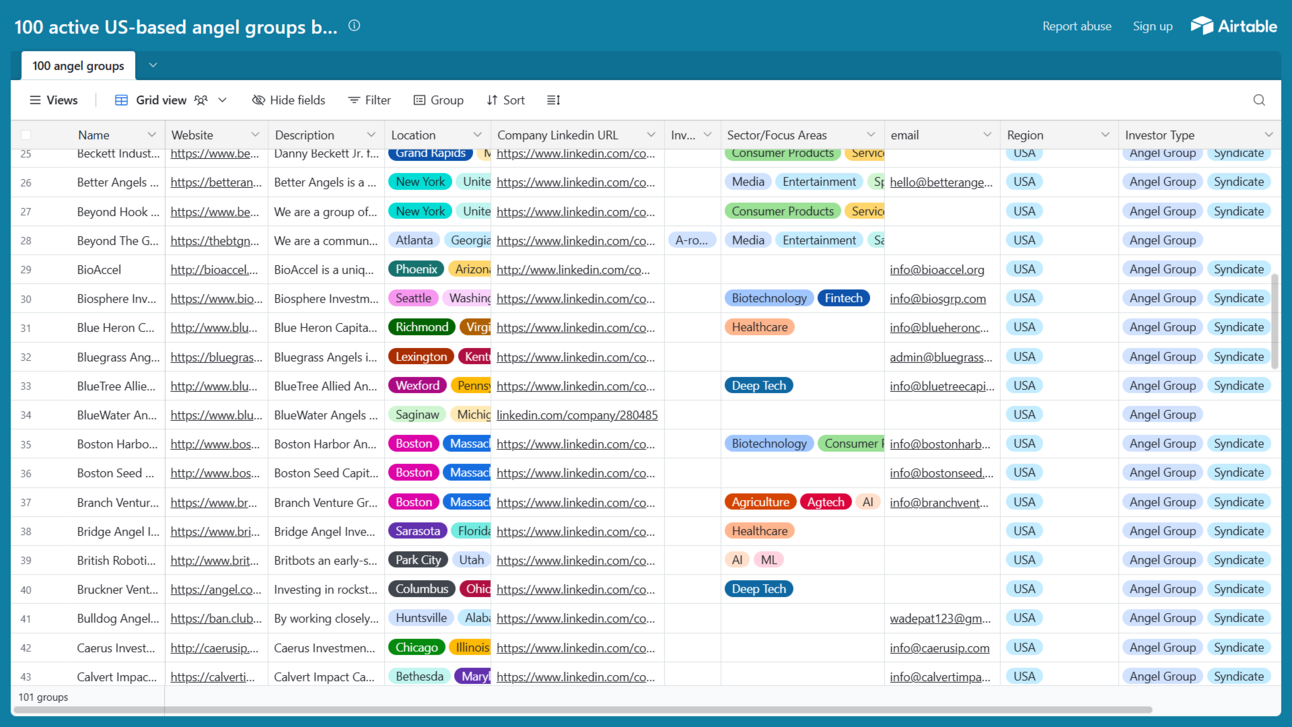Click the A-ro... tag in Beyond The G... row
This screenshot has height=727, width=1292.
coord(691,240)
